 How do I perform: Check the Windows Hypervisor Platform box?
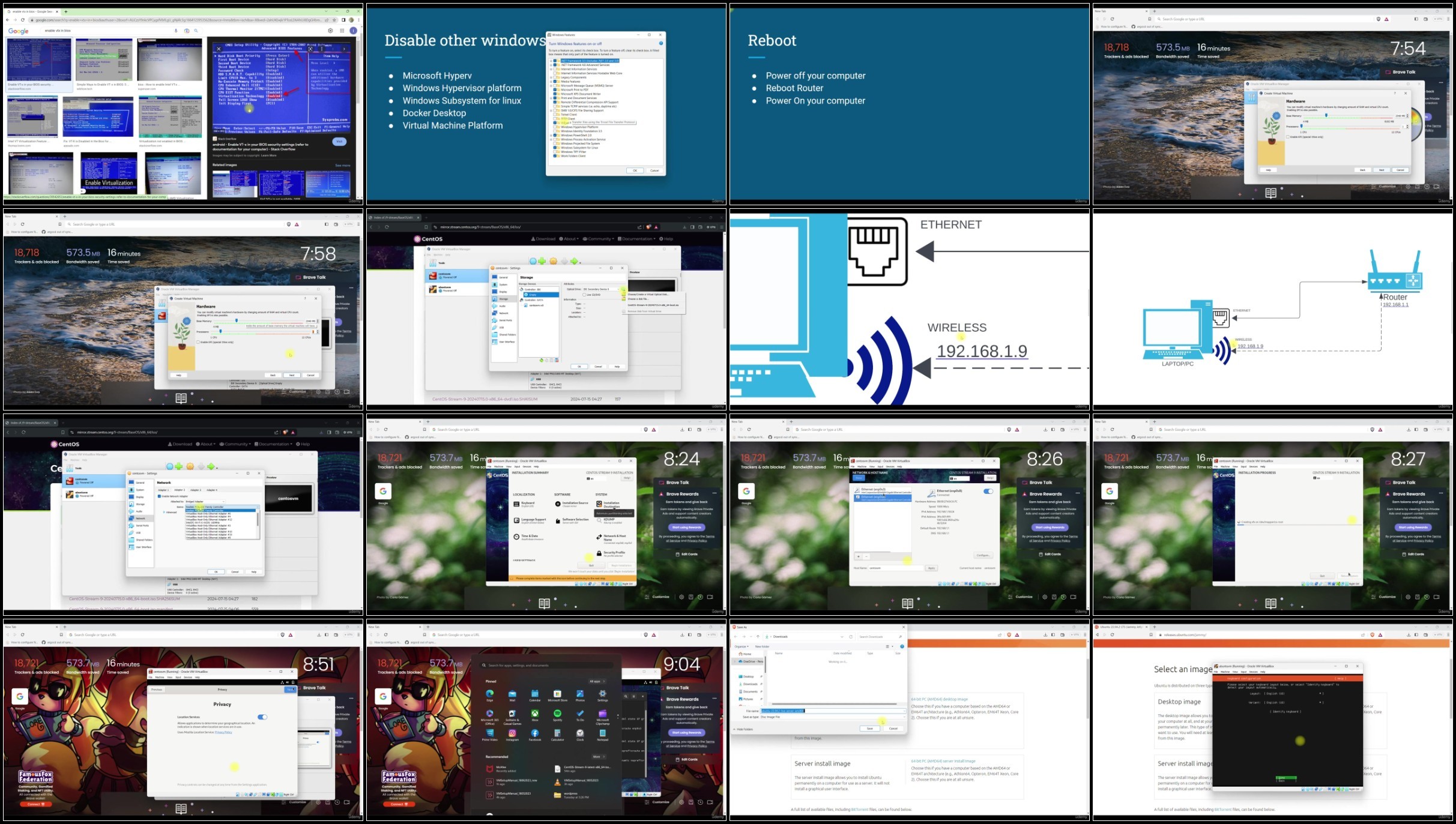555,127
